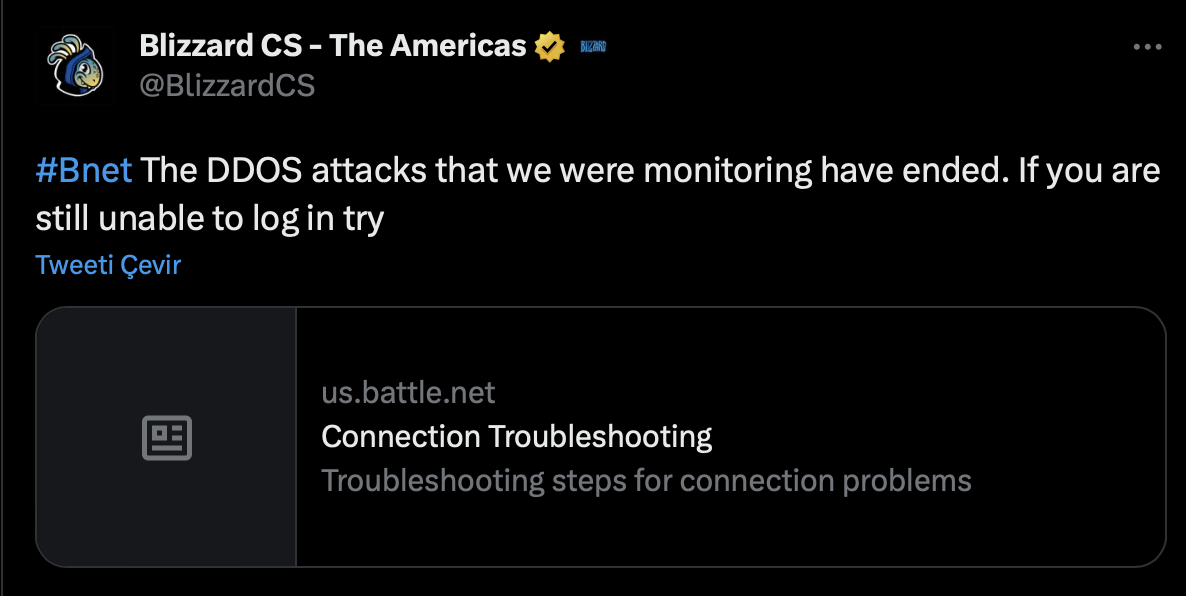Image resolution: width=1186 pixels, height=596 pixels.
Task: Click the article placeholder icon in link card
Action: point(166,438)
